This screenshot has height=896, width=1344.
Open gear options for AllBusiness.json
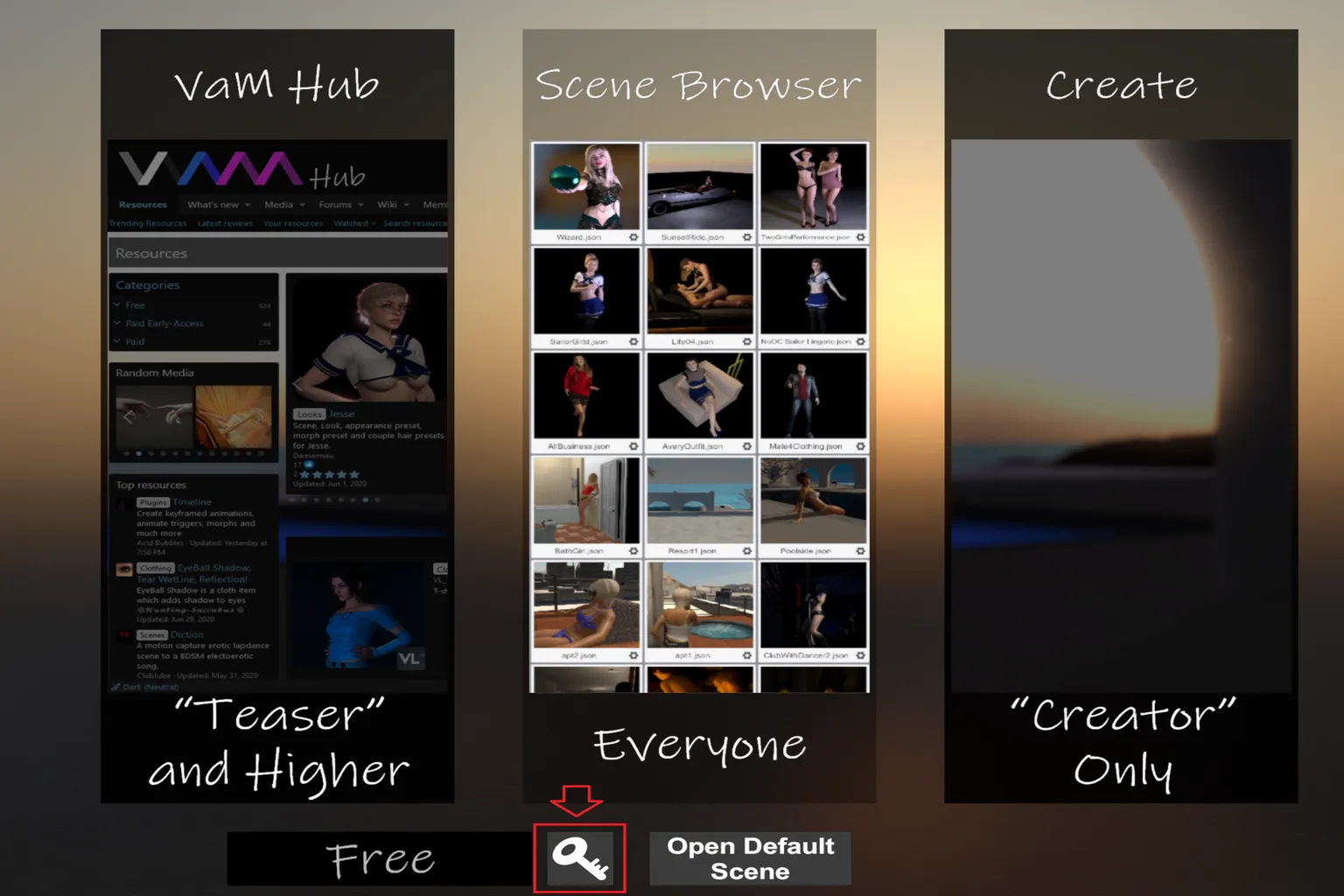tap(633, 446)
